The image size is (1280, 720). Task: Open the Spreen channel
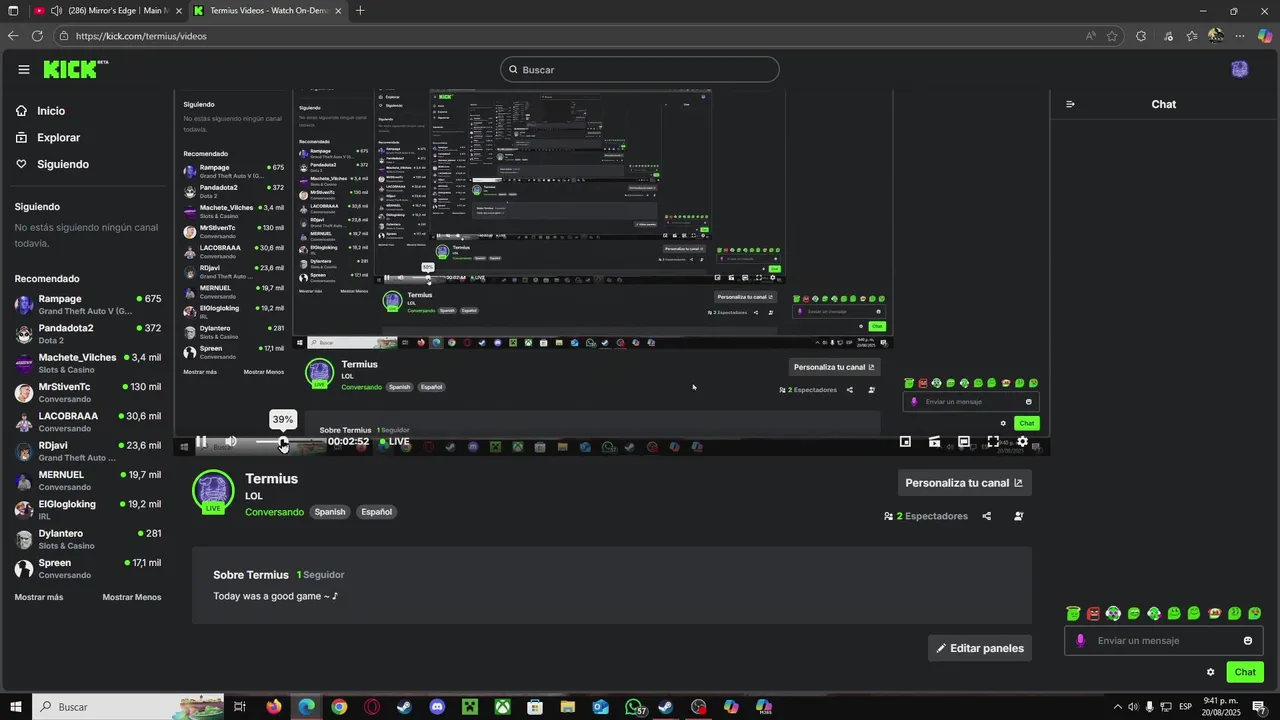click(x=88, y=569)
